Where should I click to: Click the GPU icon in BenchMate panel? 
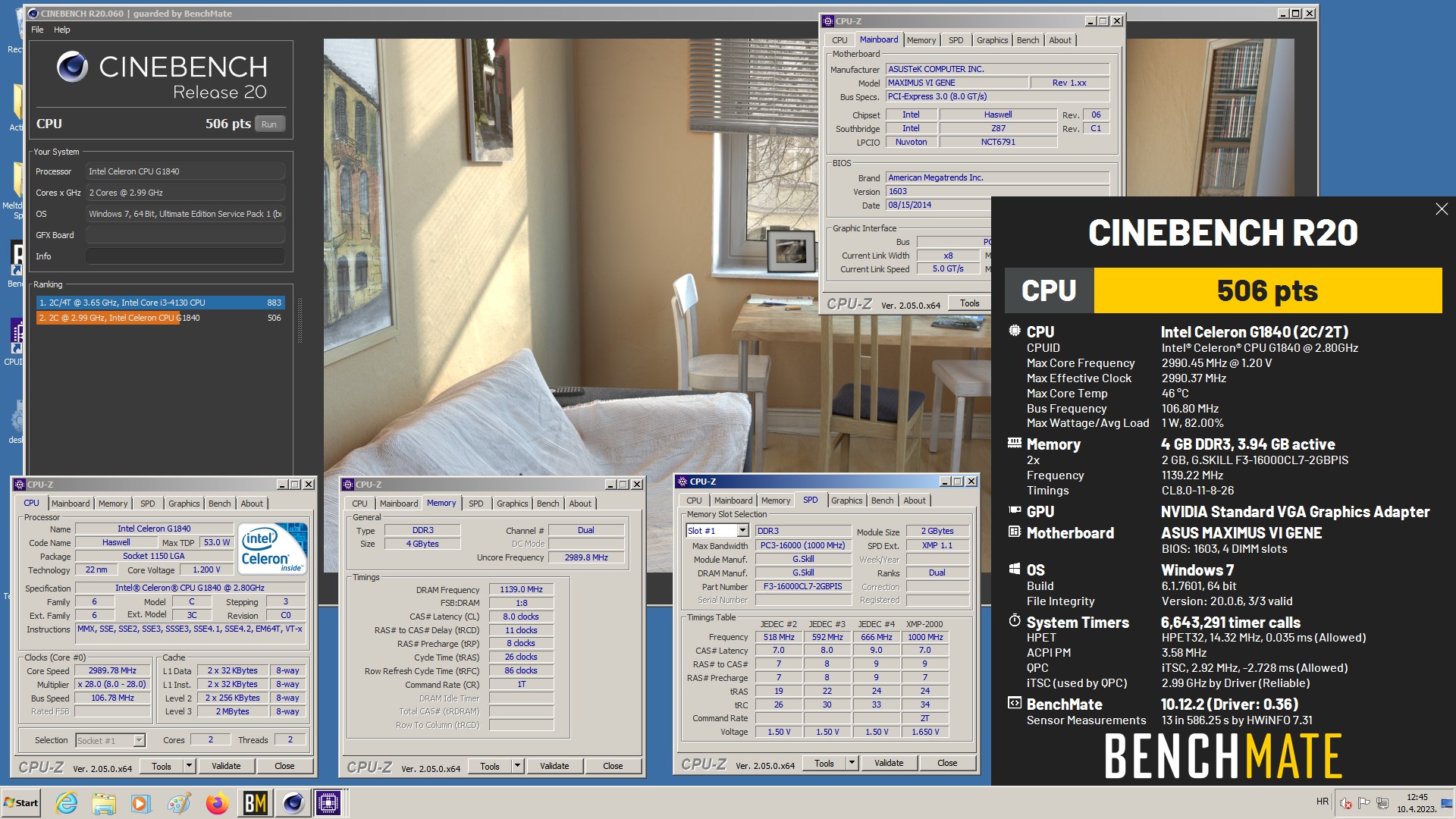point(1015,510)
